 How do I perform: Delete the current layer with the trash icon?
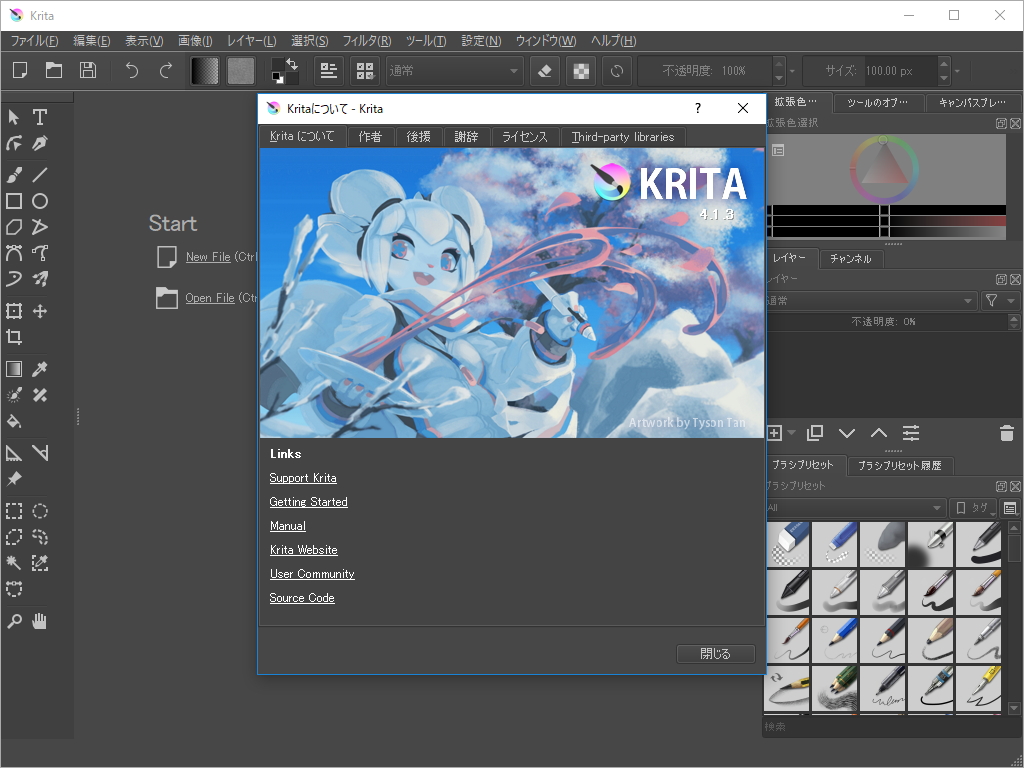pyautogui.click(x=1007, y=432)
